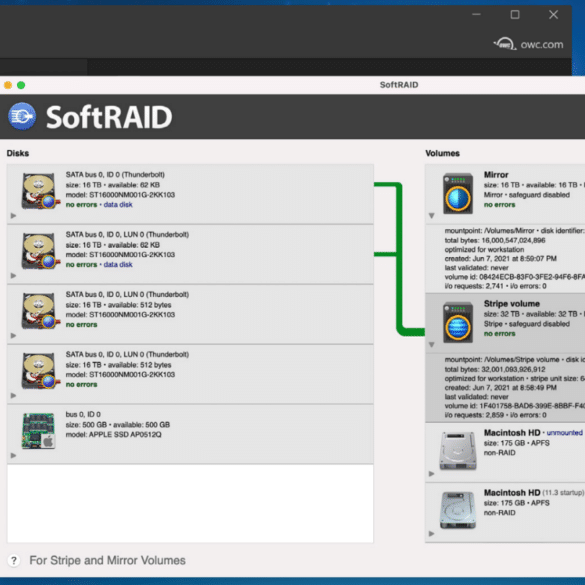The width and height of the screenshot is (585, 585).
Task: Close the outer dark window with X
Action: click(553, 15)
